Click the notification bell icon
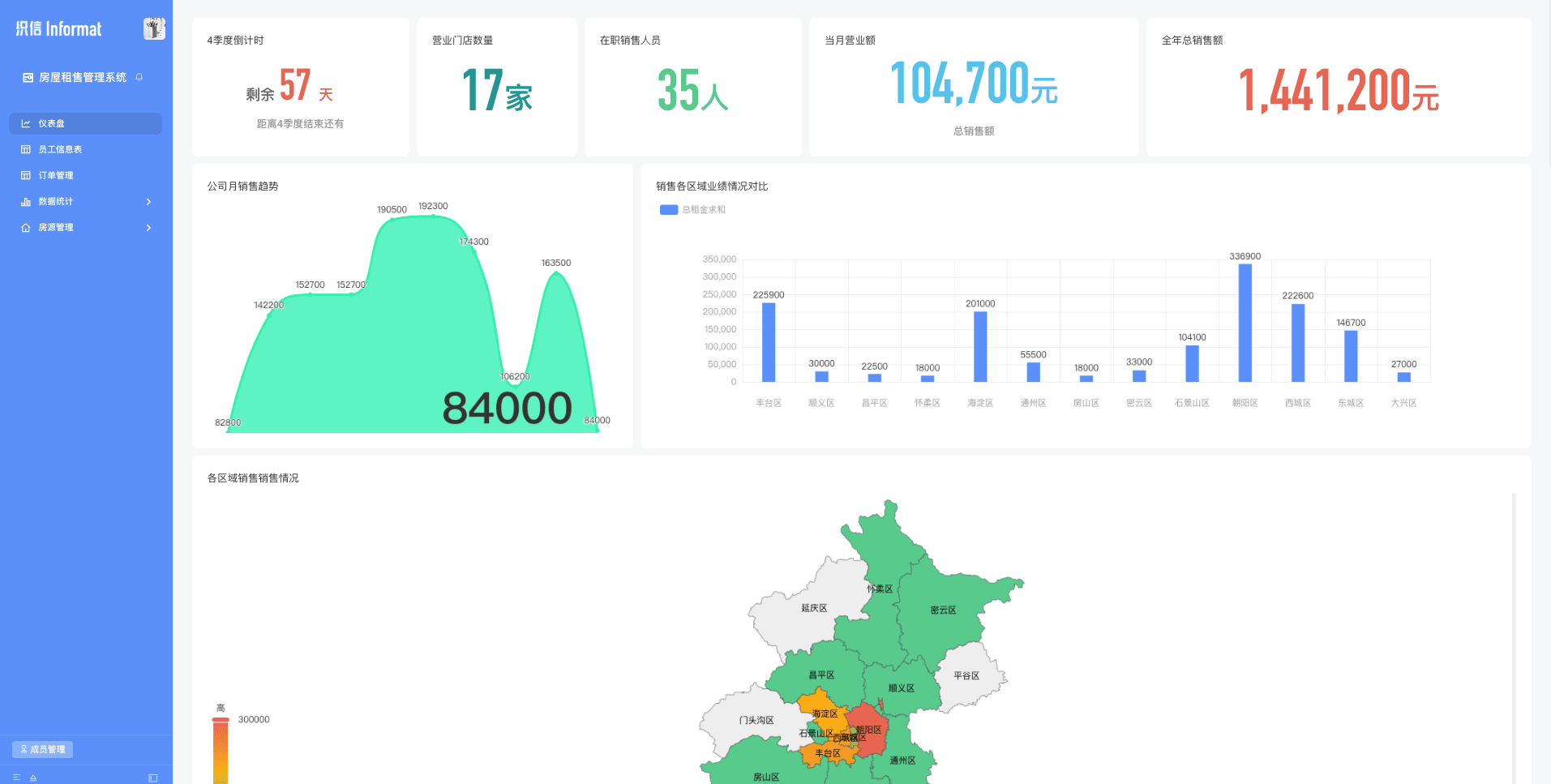The height and width of the screenshot is (784, 1551). tap(139, 77)
